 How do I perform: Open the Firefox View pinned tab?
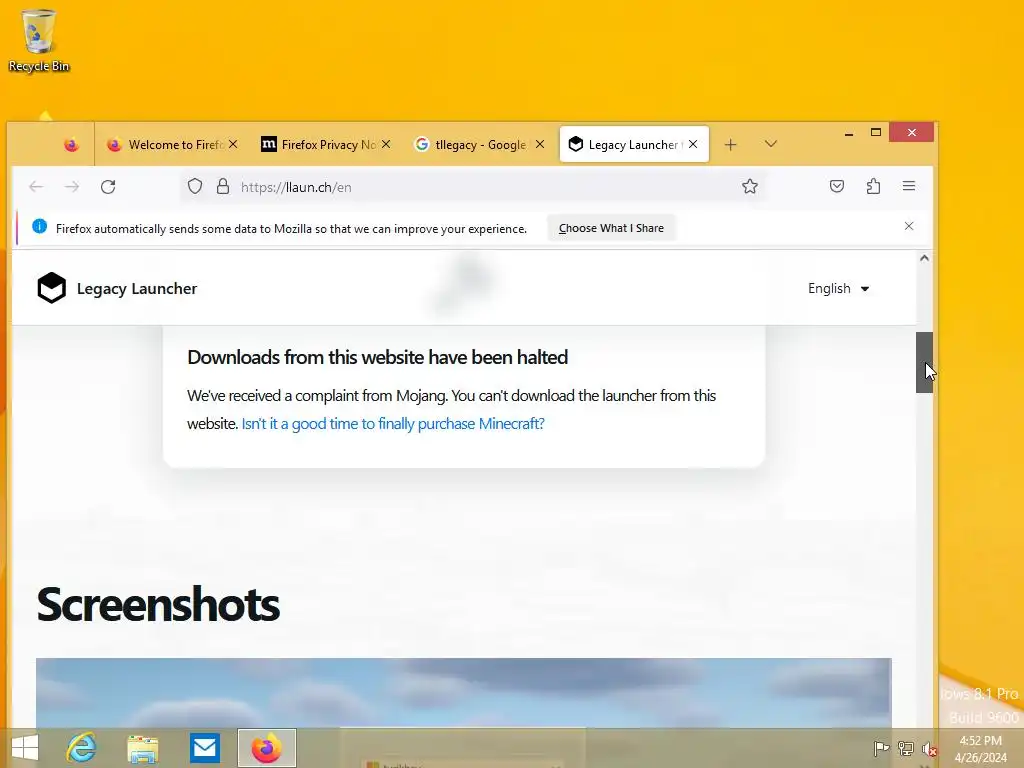coord(71,144)
